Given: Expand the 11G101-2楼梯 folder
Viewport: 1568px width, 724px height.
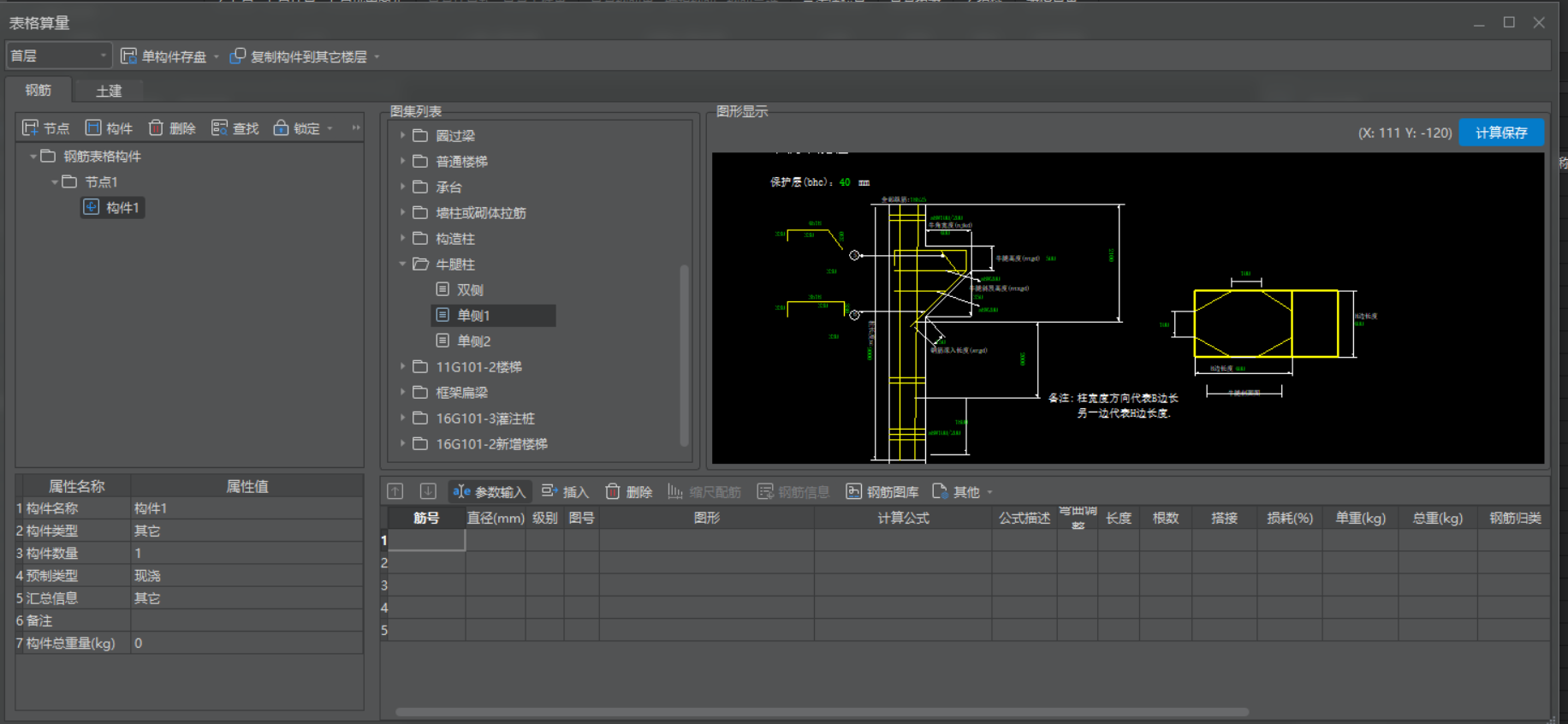Looking at the screenshot, I should click(x=402, y=366).
